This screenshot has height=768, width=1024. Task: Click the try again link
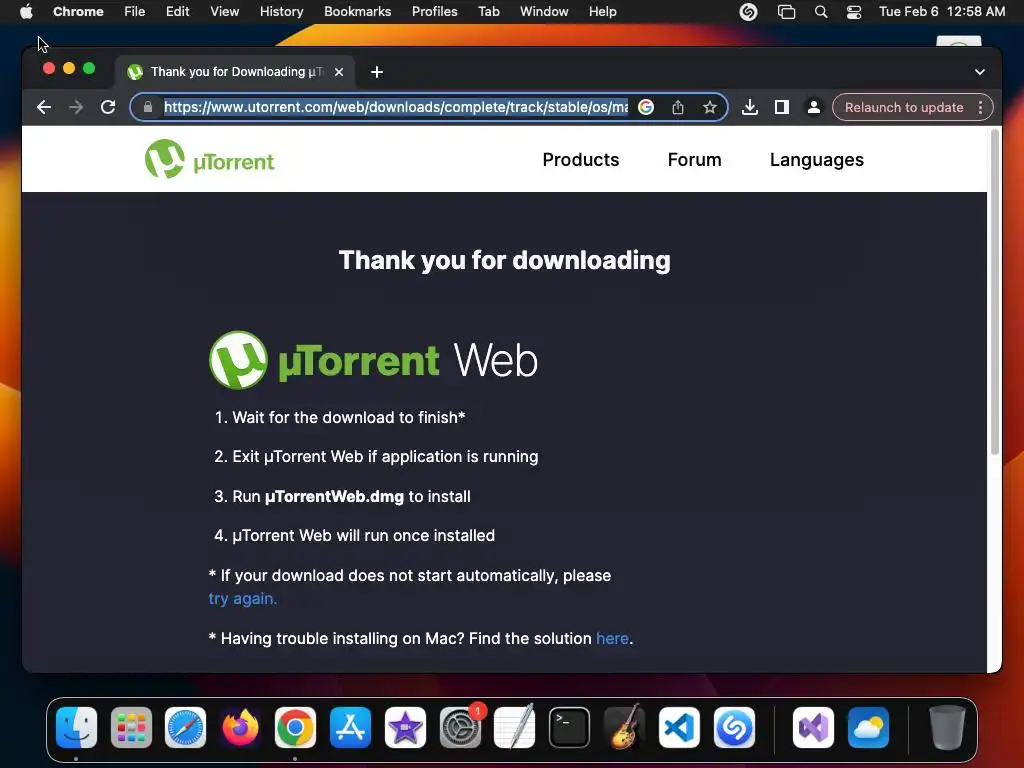(x=243, y=598)
